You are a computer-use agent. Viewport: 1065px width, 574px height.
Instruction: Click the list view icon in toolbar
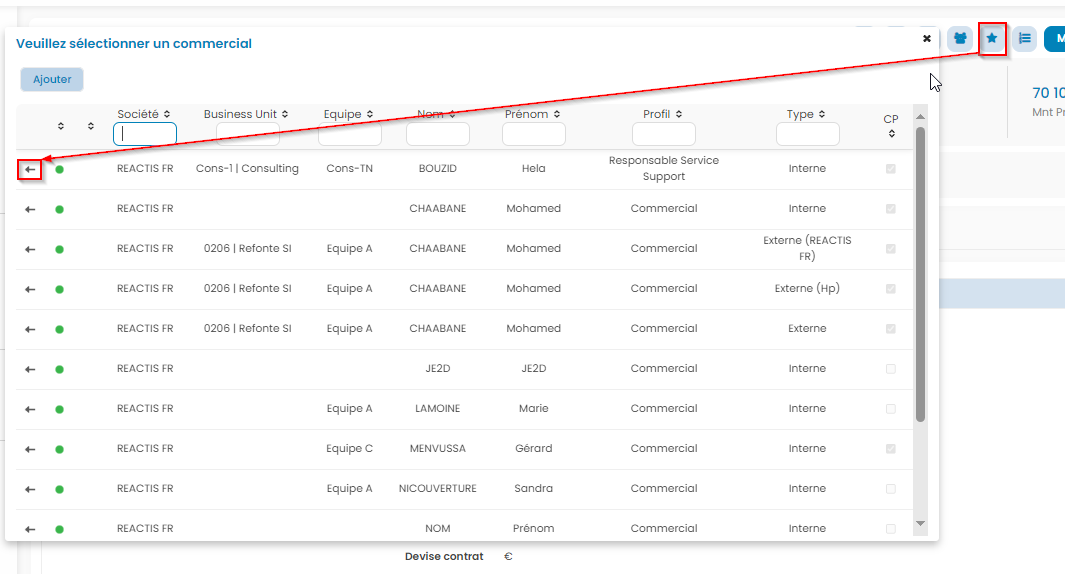coord(1024,39)
